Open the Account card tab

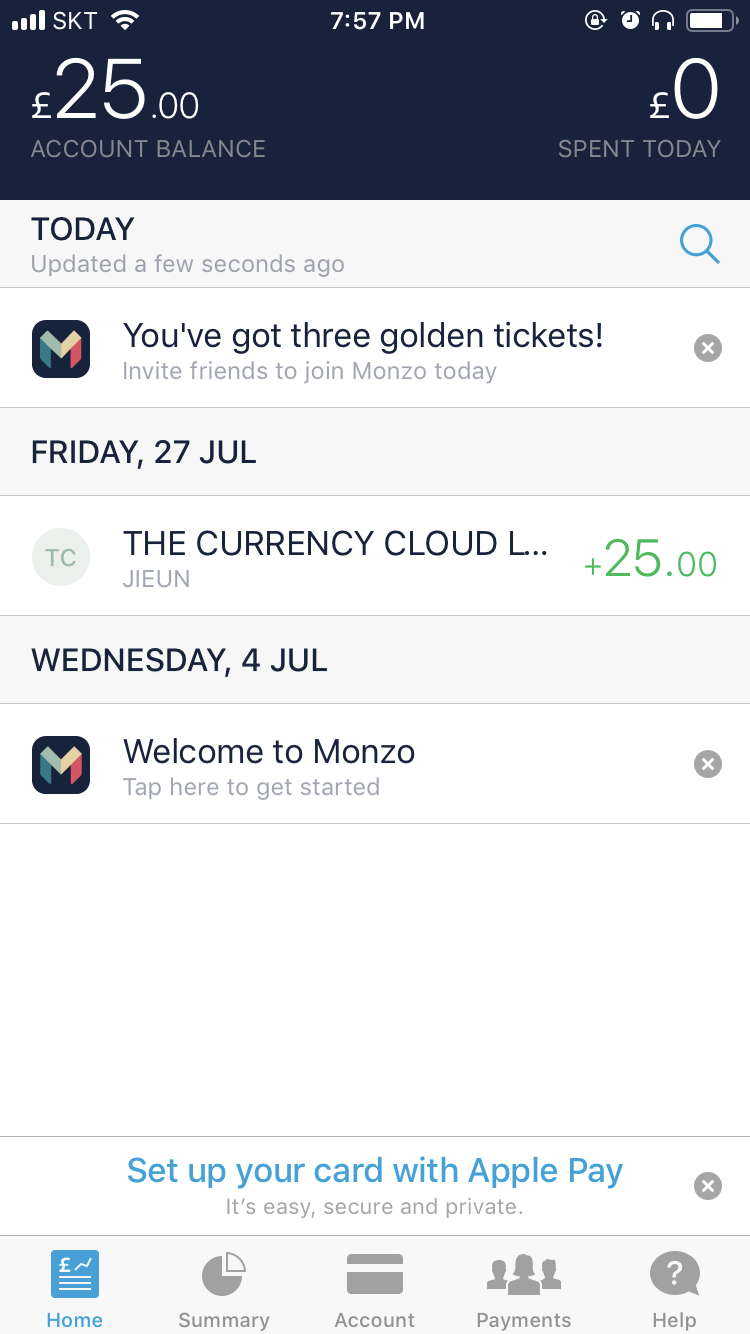(375, 1291)
